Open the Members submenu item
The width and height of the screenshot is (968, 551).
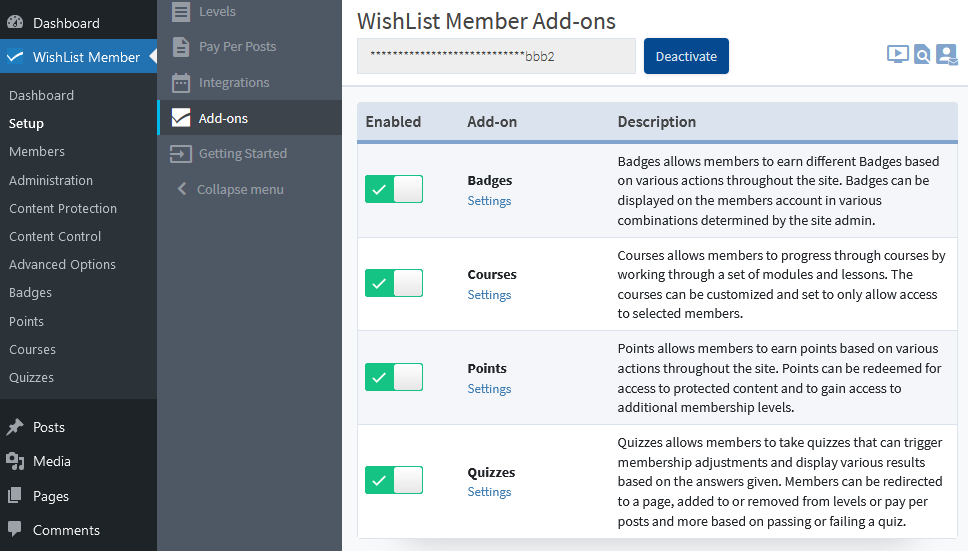coord(37,152)
